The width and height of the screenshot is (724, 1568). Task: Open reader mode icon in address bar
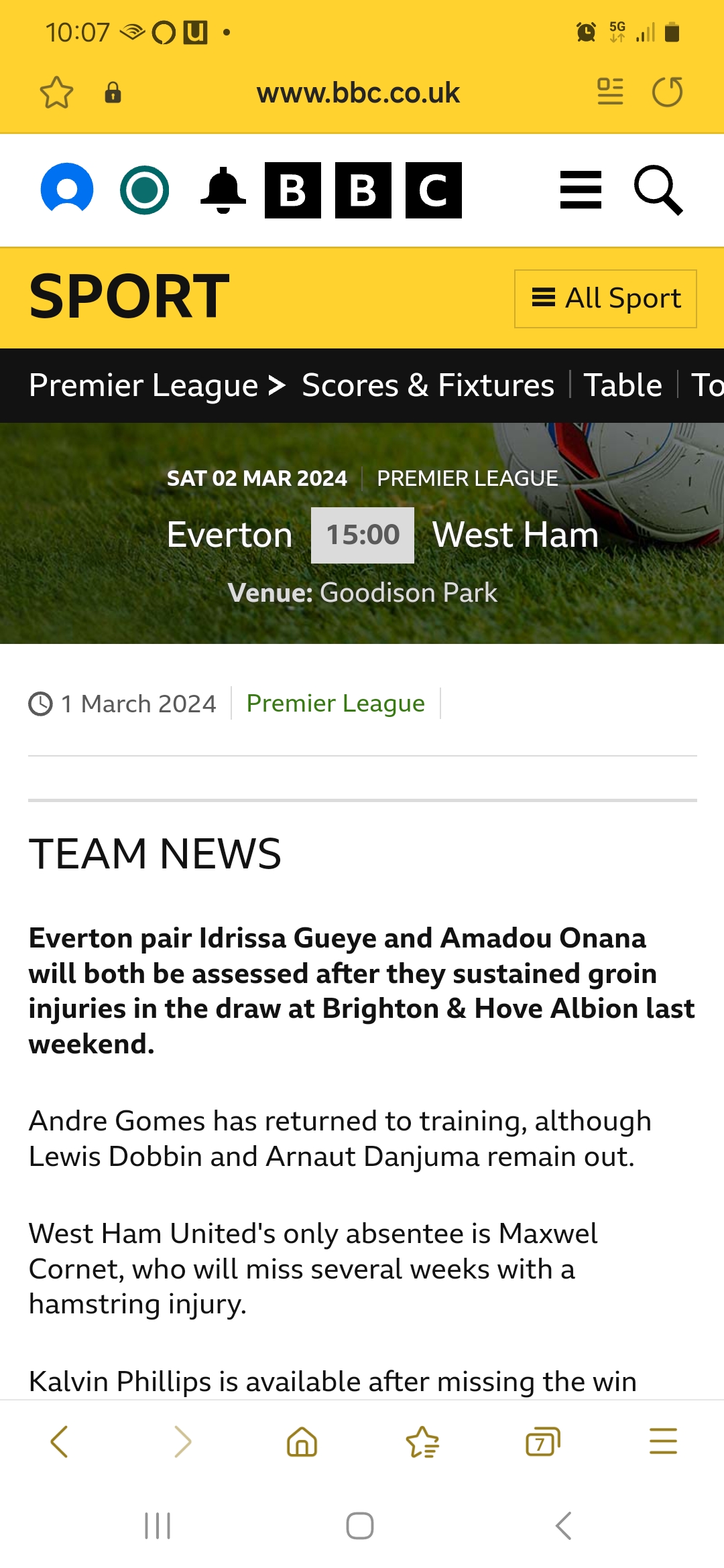tap(610, 92)
